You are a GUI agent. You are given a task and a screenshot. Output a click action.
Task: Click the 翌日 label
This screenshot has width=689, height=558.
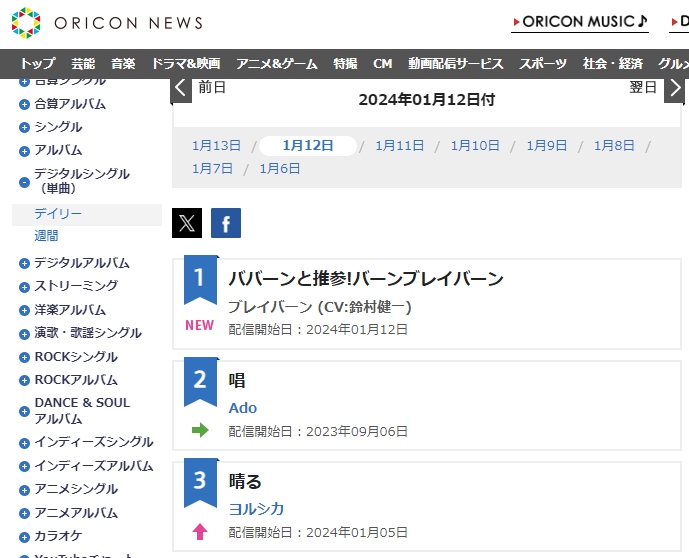(643, 87)
